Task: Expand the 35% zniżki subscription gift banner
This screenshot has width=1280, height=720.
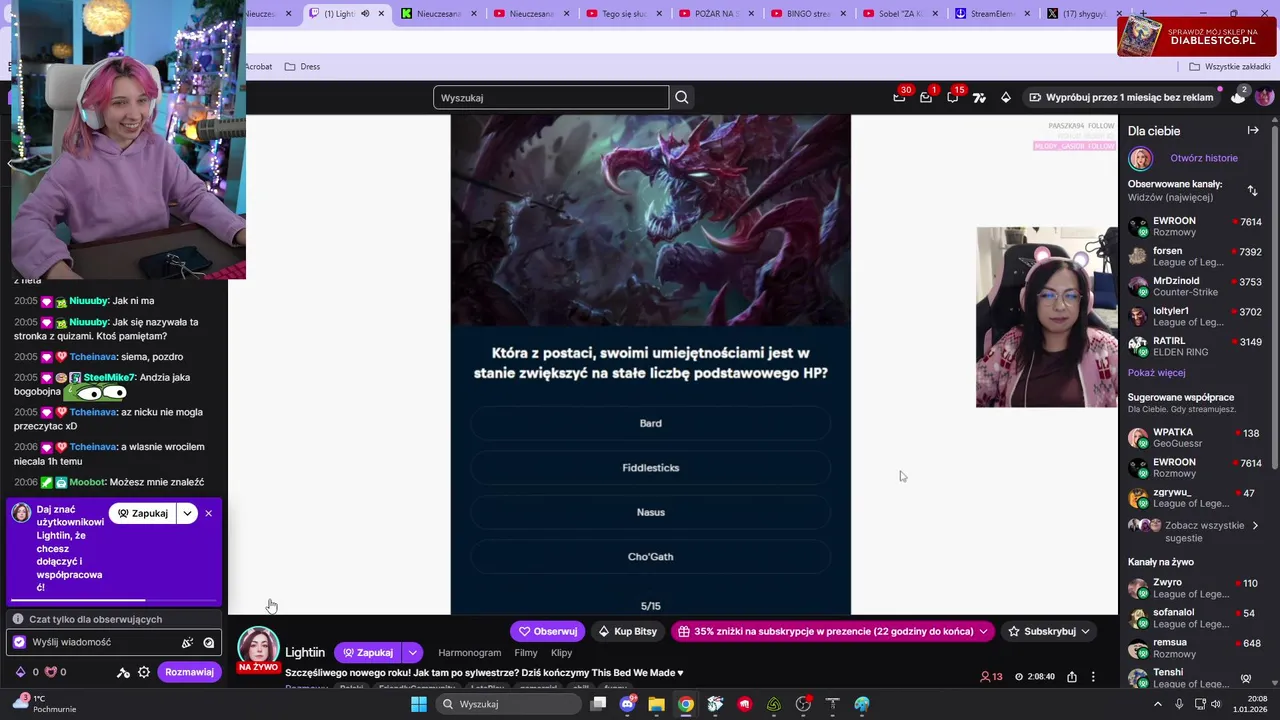Action: [832, 632]
